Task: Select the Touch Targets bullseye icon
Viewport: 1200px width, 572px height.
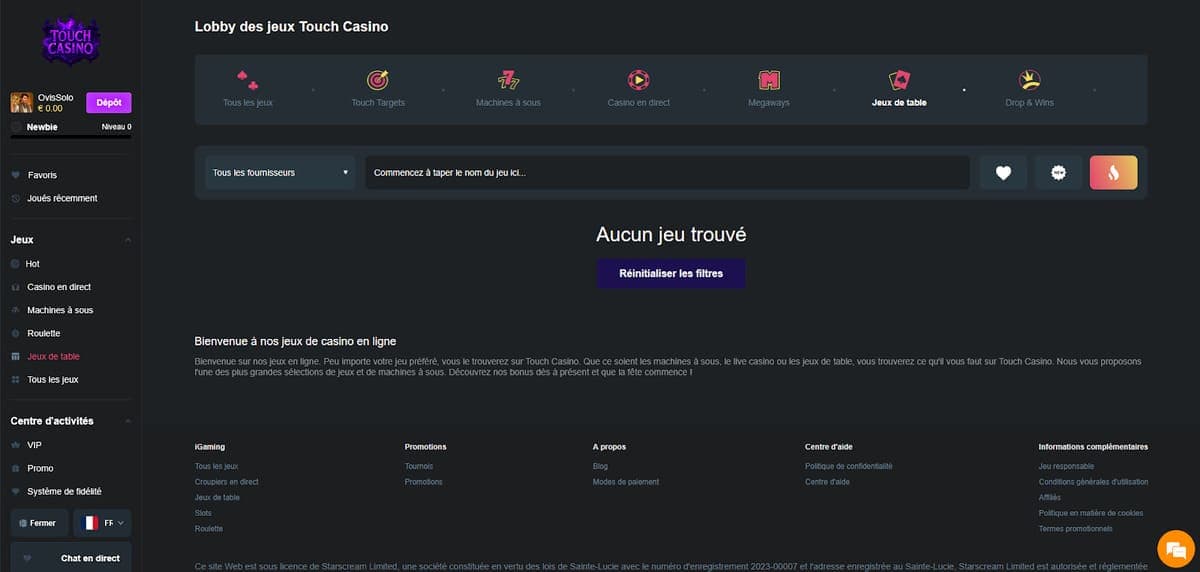Action: [378, 79]
